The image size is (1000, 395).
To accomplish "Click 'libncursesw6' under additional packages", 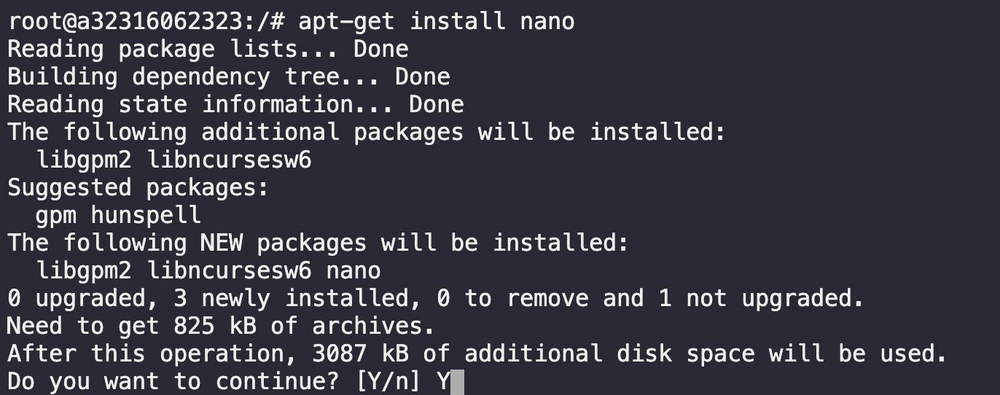I will click(x=230, y=160).
